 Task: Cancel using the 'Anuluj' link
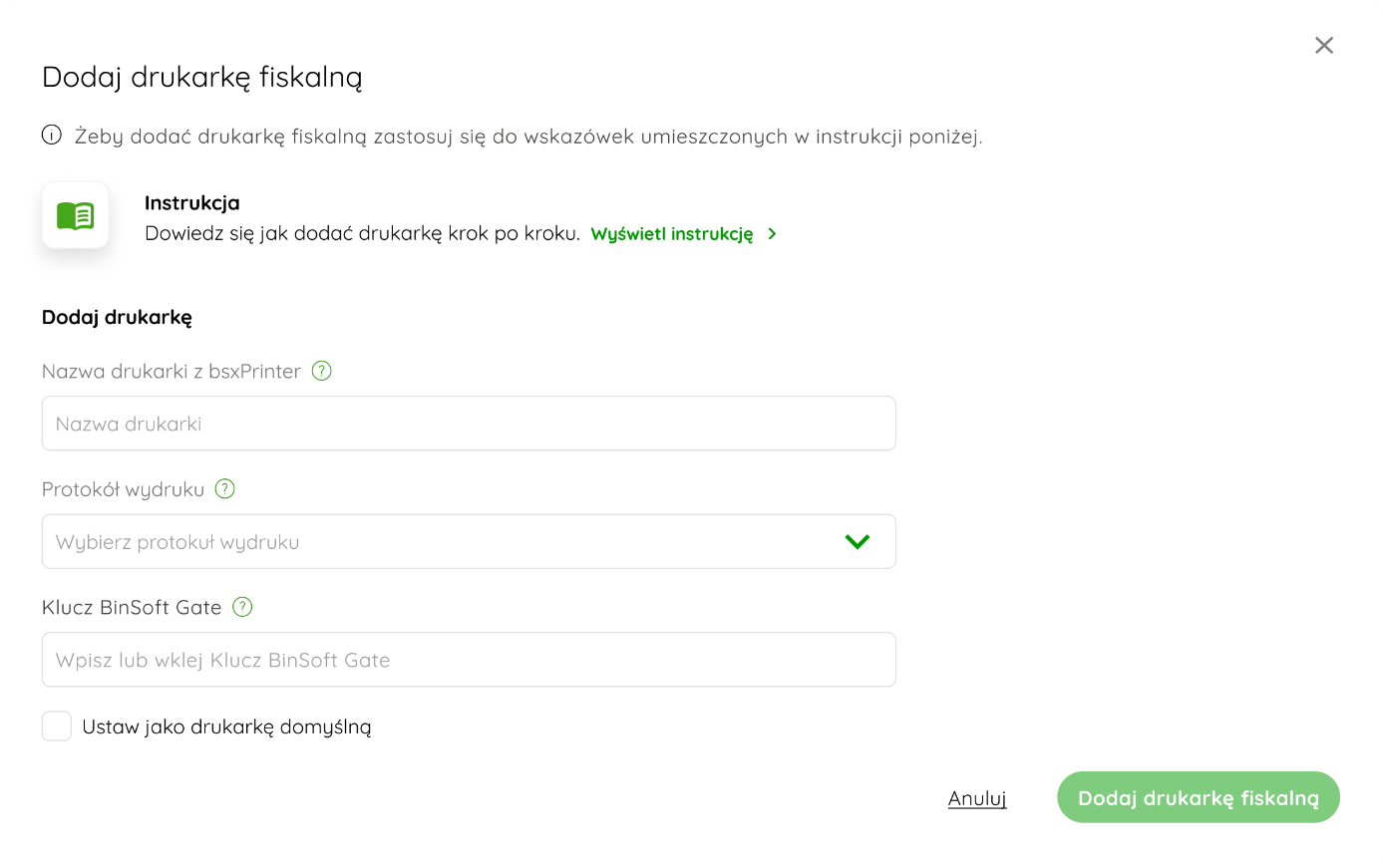point(977,798)
